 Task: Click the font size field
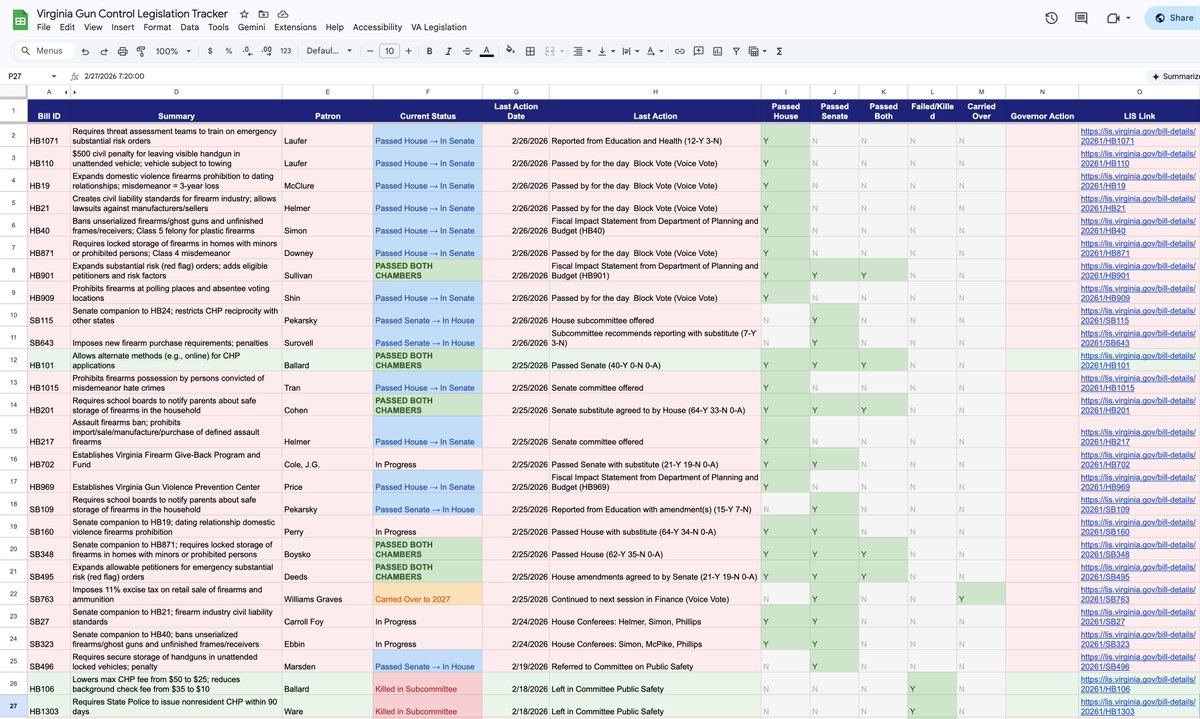coord(389,51)
